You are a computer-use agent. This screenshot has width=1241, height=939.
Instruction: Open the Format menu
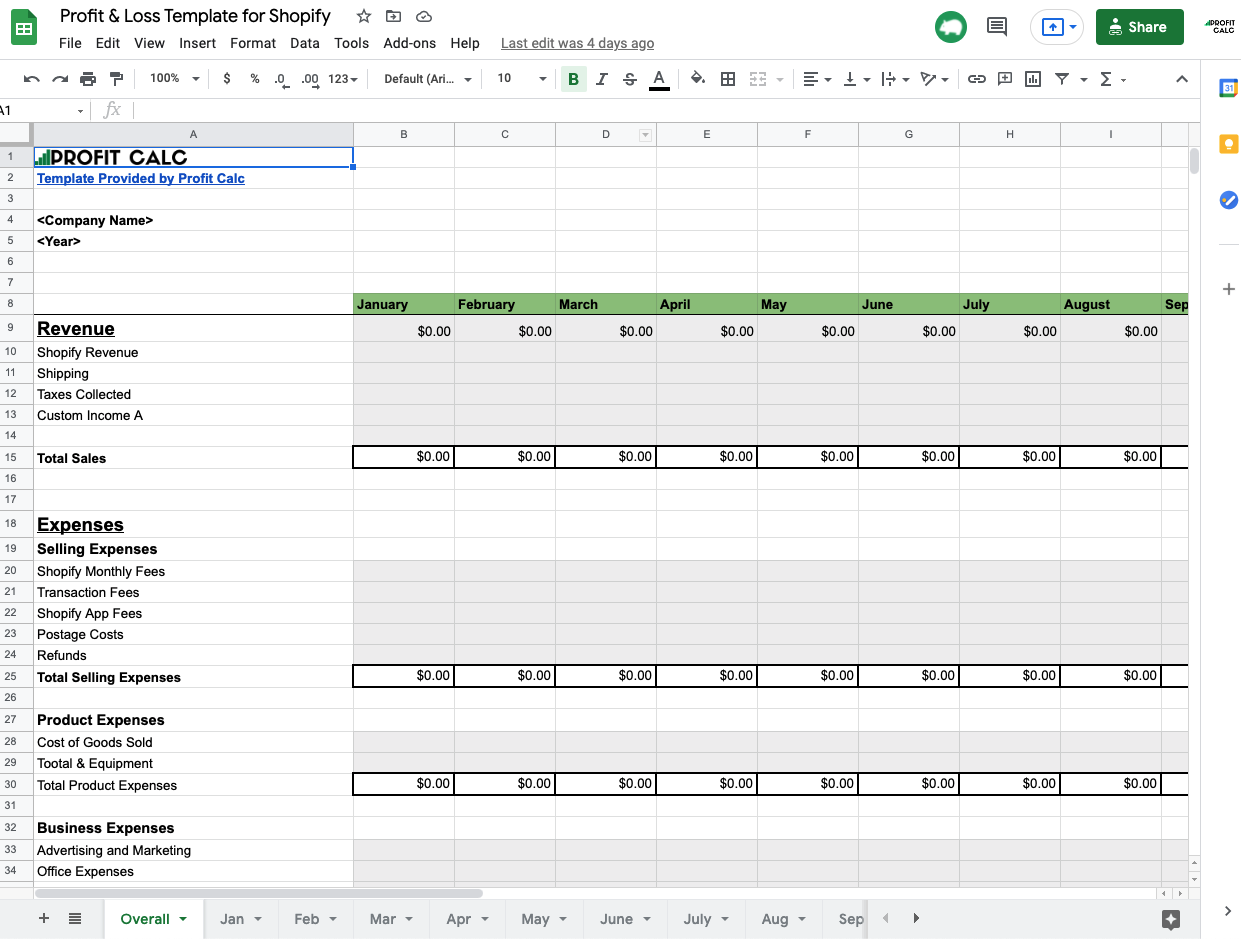(252, 43)
